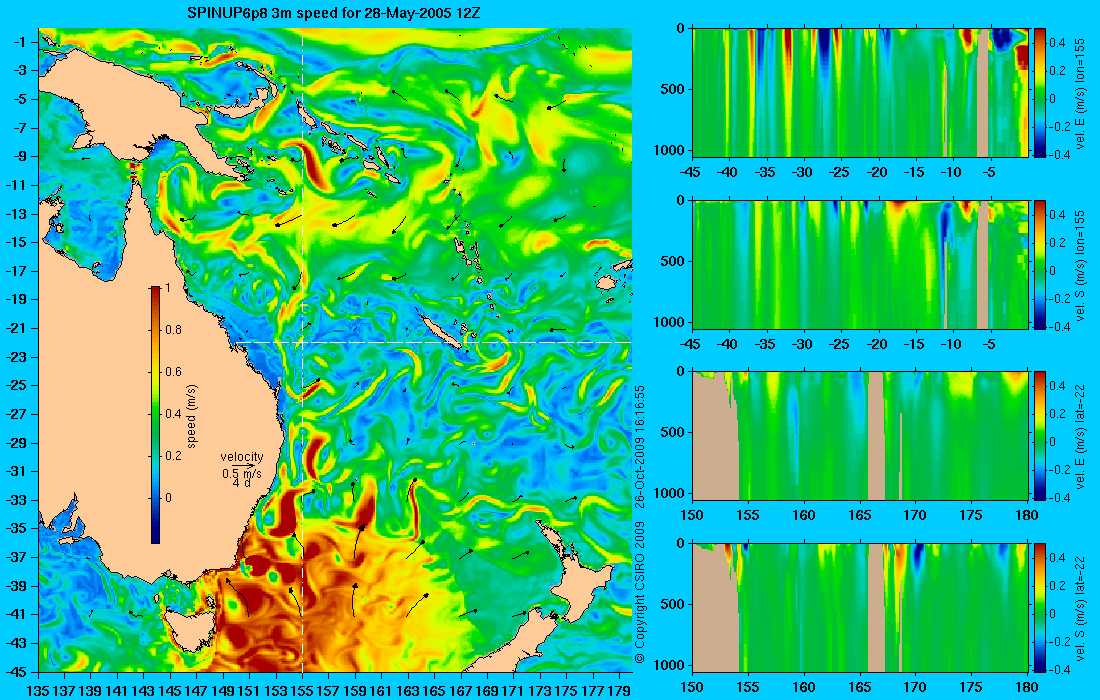The height and width of the screenshot is (700, 1100).
Task: Open the vel. E lat=-22 section plot
Action: pyautogui.click(x=860, y=436)
